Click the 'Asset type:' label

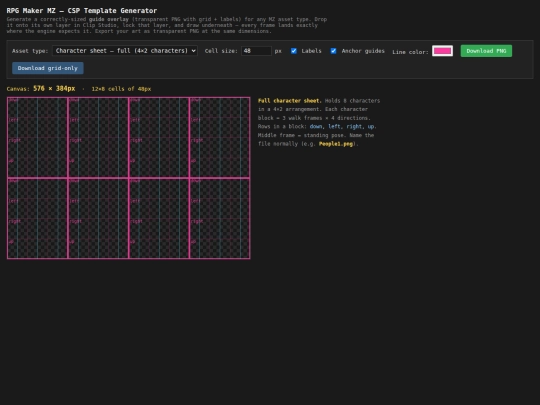click(30, 51)
